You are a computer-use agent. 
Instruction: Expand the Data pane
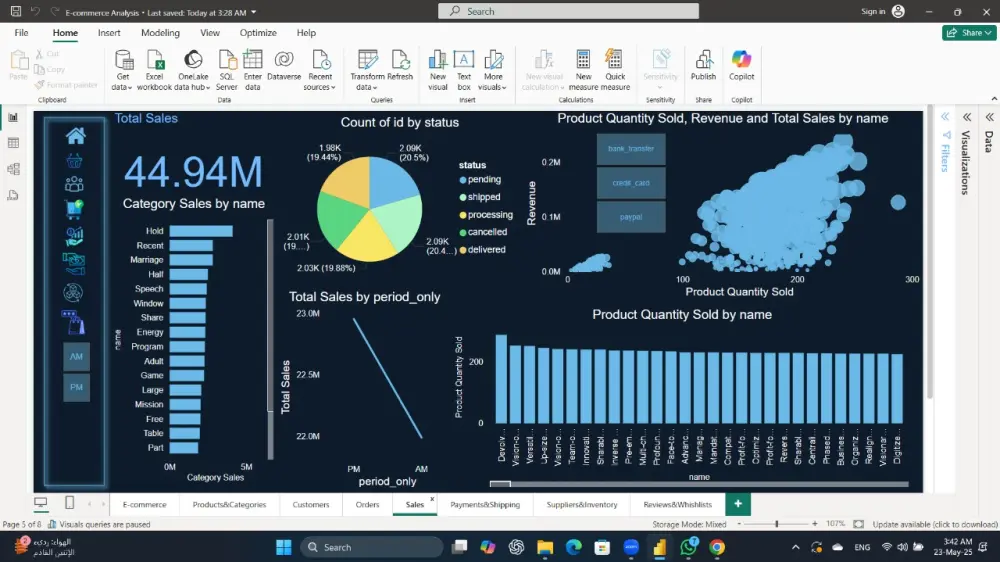coord(989,117)
